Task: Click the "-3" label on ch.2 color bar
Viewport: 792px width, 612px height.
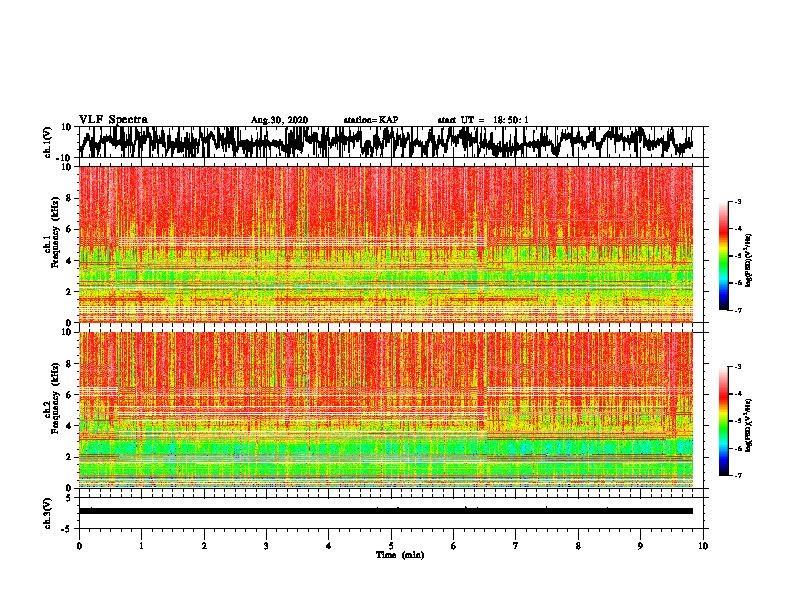Action: pos(737,367)
